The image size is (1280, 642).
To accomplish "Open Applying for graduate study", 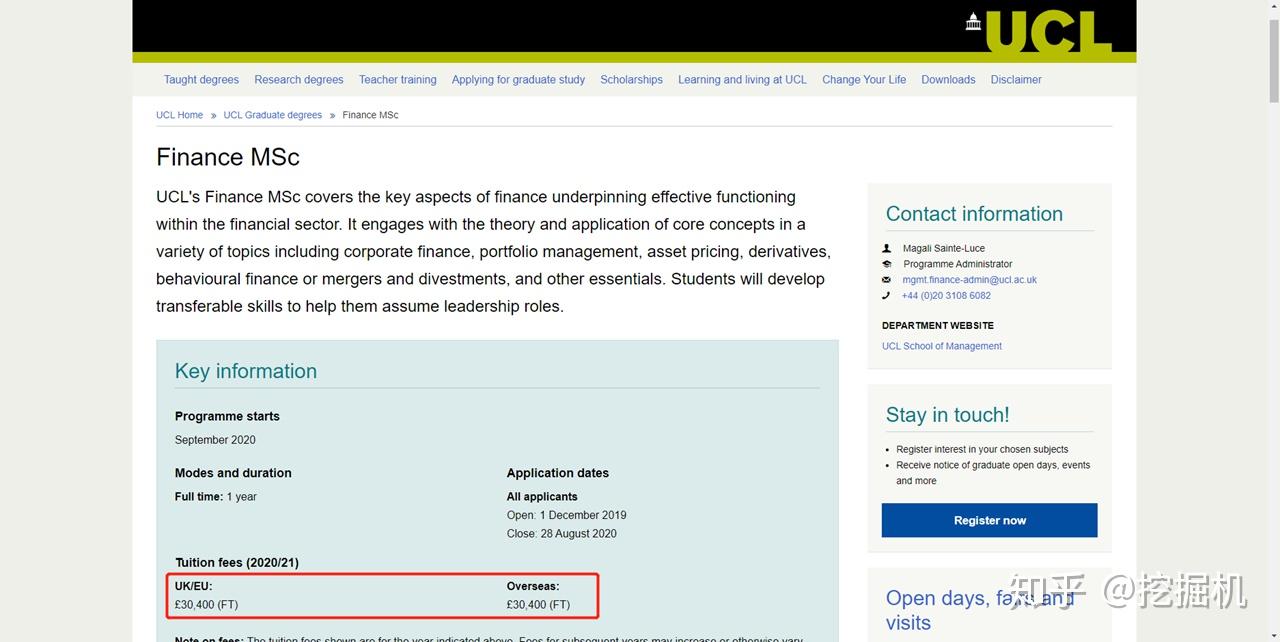I will pyautogui.click(x=518, y=80).
